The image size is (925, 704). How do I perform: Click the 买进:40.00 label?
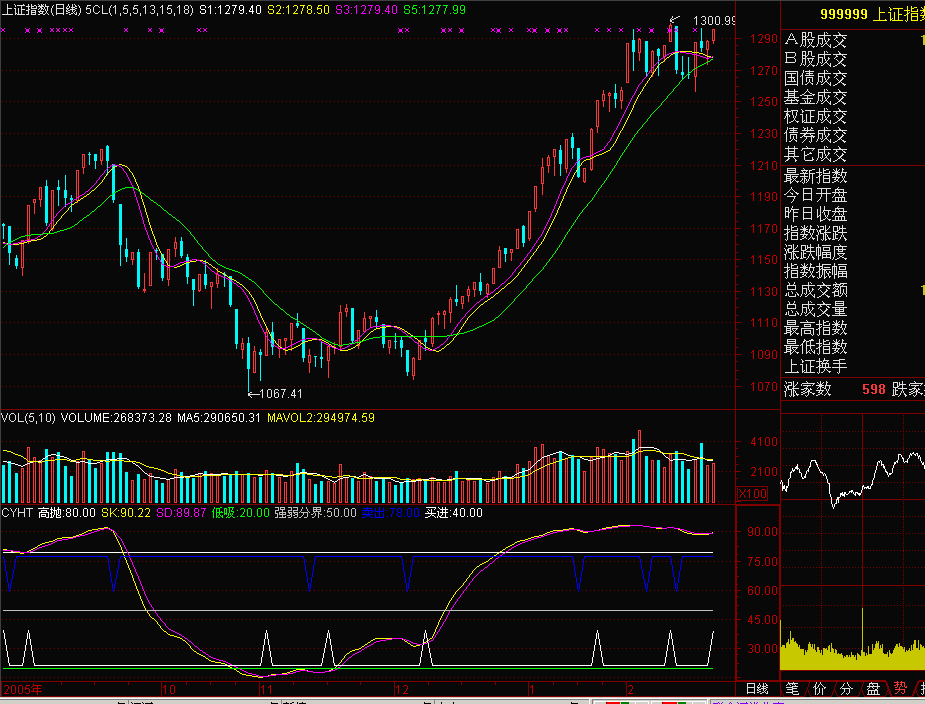tap(454, 513)
